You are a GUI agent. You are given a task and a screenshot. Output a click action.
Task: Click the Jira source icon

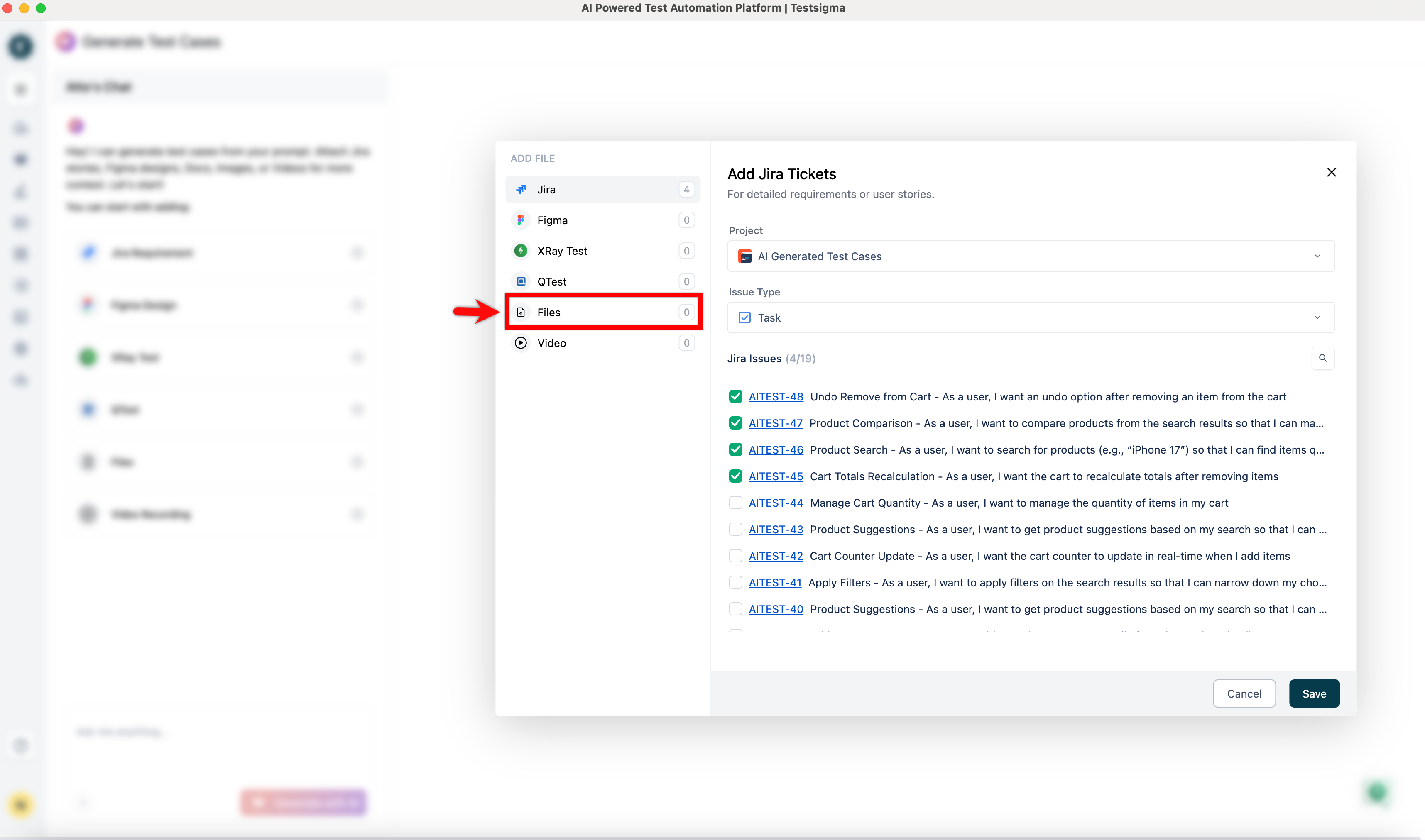click(521, 190)
